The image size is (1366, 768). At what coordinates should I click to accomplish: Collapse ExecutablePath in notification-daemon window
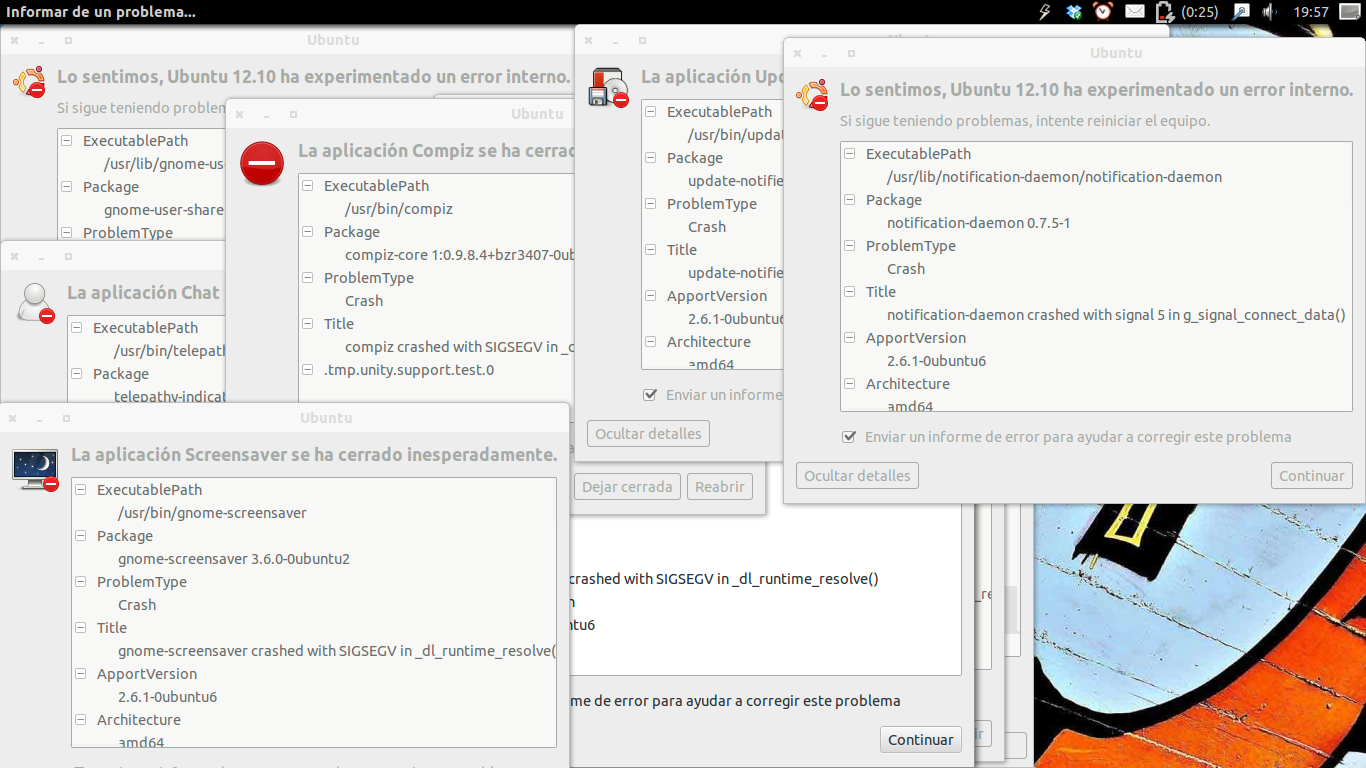point(850,154)
